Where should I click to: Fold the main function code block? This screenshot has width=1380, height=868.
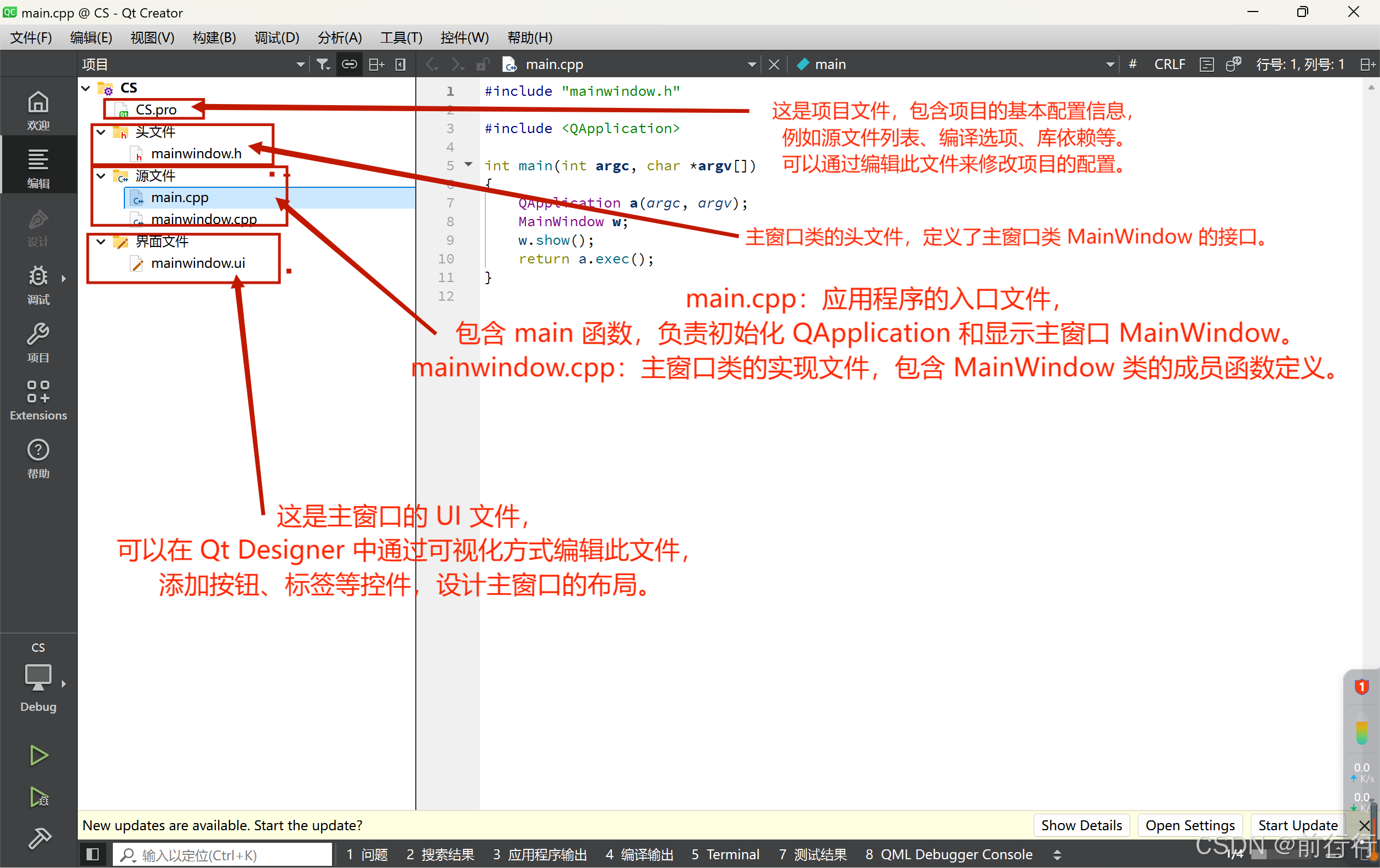coord(469,165)
